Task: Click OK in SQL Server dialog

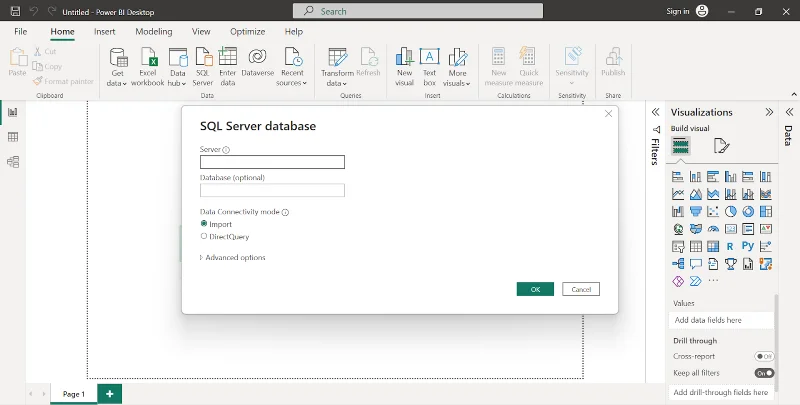Action: tap(535, 289)
